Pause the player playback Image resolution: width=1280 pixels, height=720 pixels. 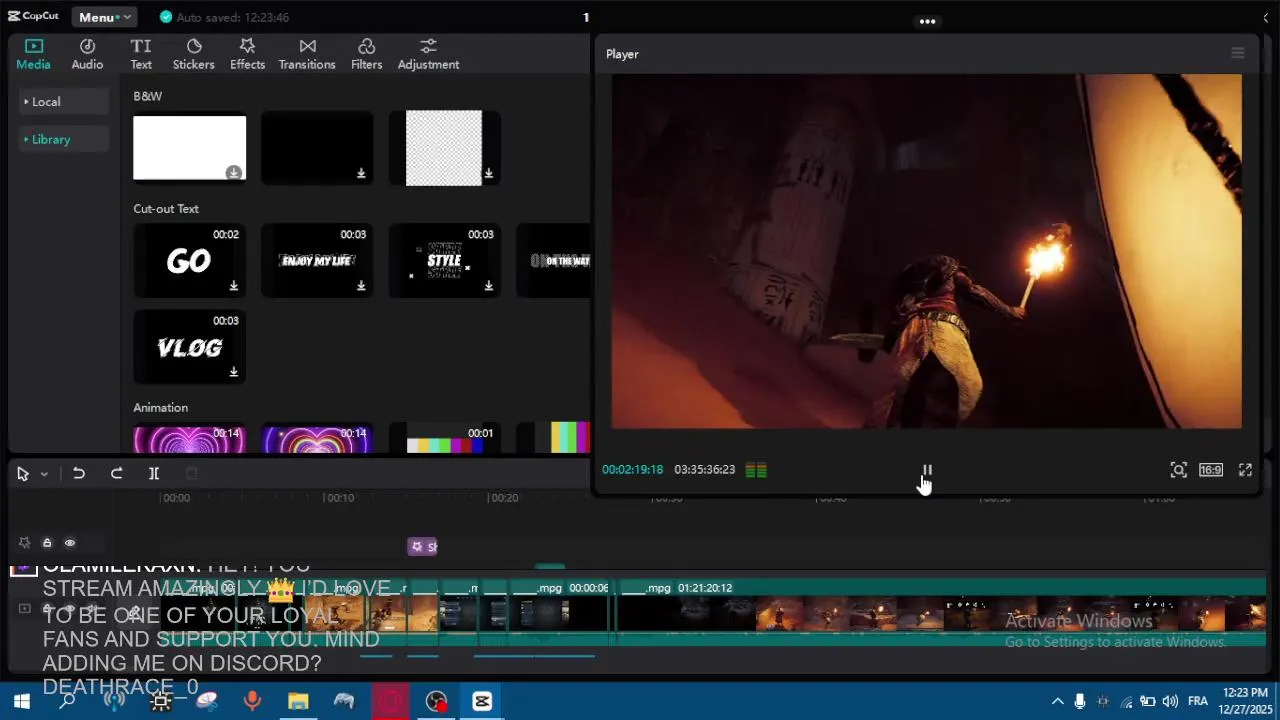point(927,470)
